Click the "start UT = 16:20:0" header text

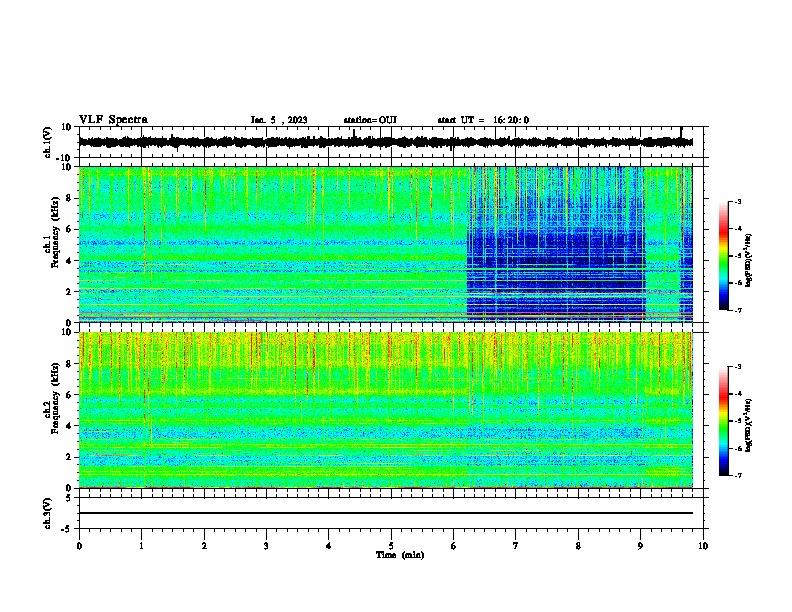coord(483,120)
